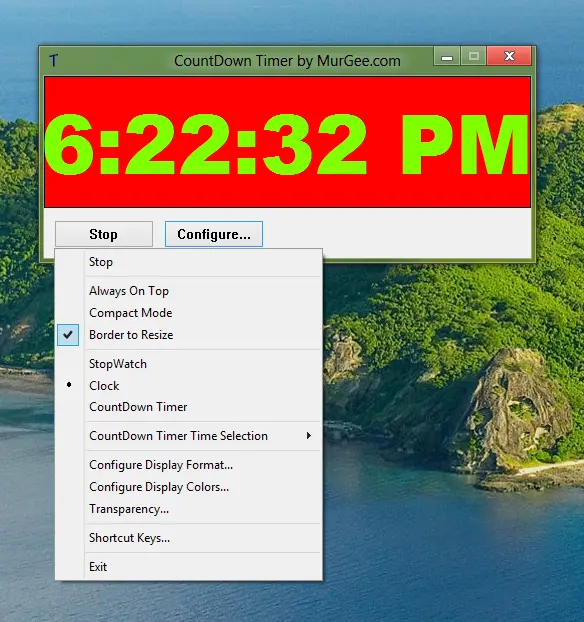Toggle Compact Mode menu entry
Screen dimensions: 584x622
click(x=188, y=313)
